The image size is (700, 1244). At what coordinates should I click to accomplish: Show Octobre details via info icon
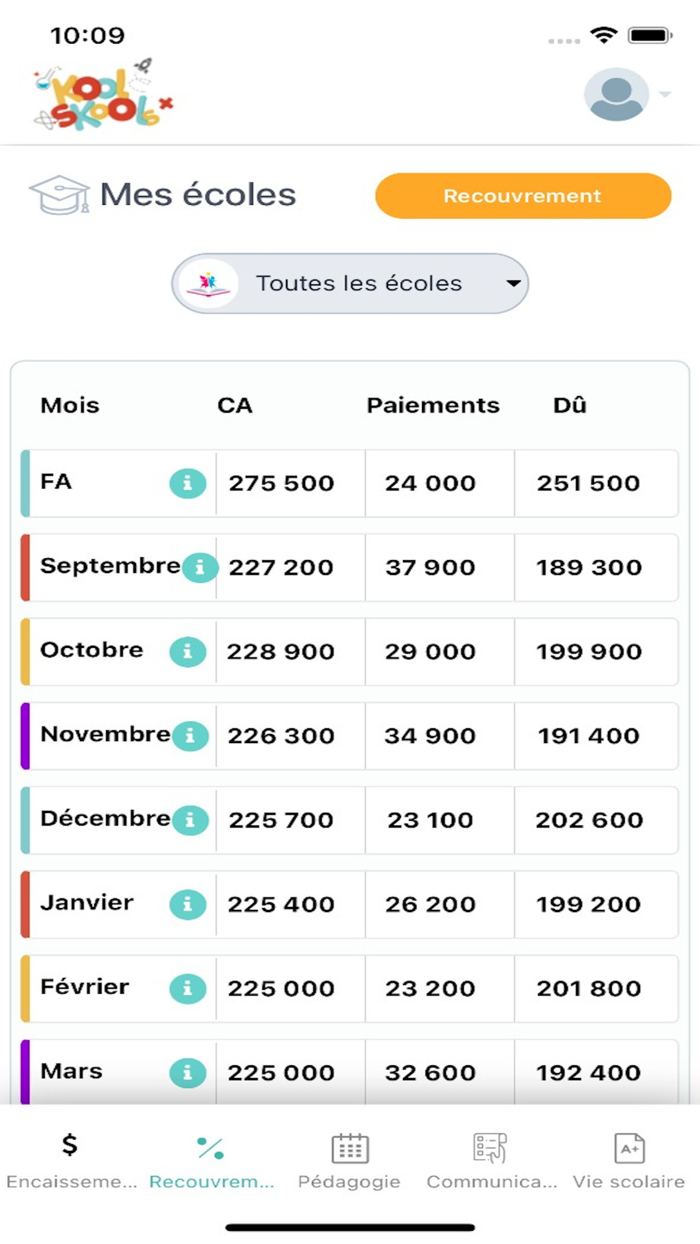pyautogui.click(x=187, y=652)
